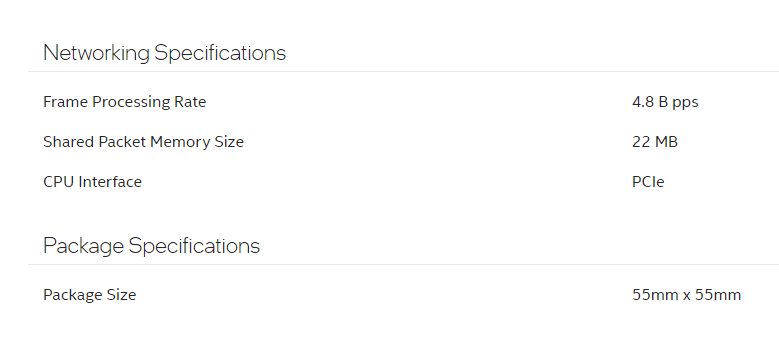The height and width of the screenshot is (360, 779).
Task: Click the Networking Specifications section heading
Action: point(164,53)
